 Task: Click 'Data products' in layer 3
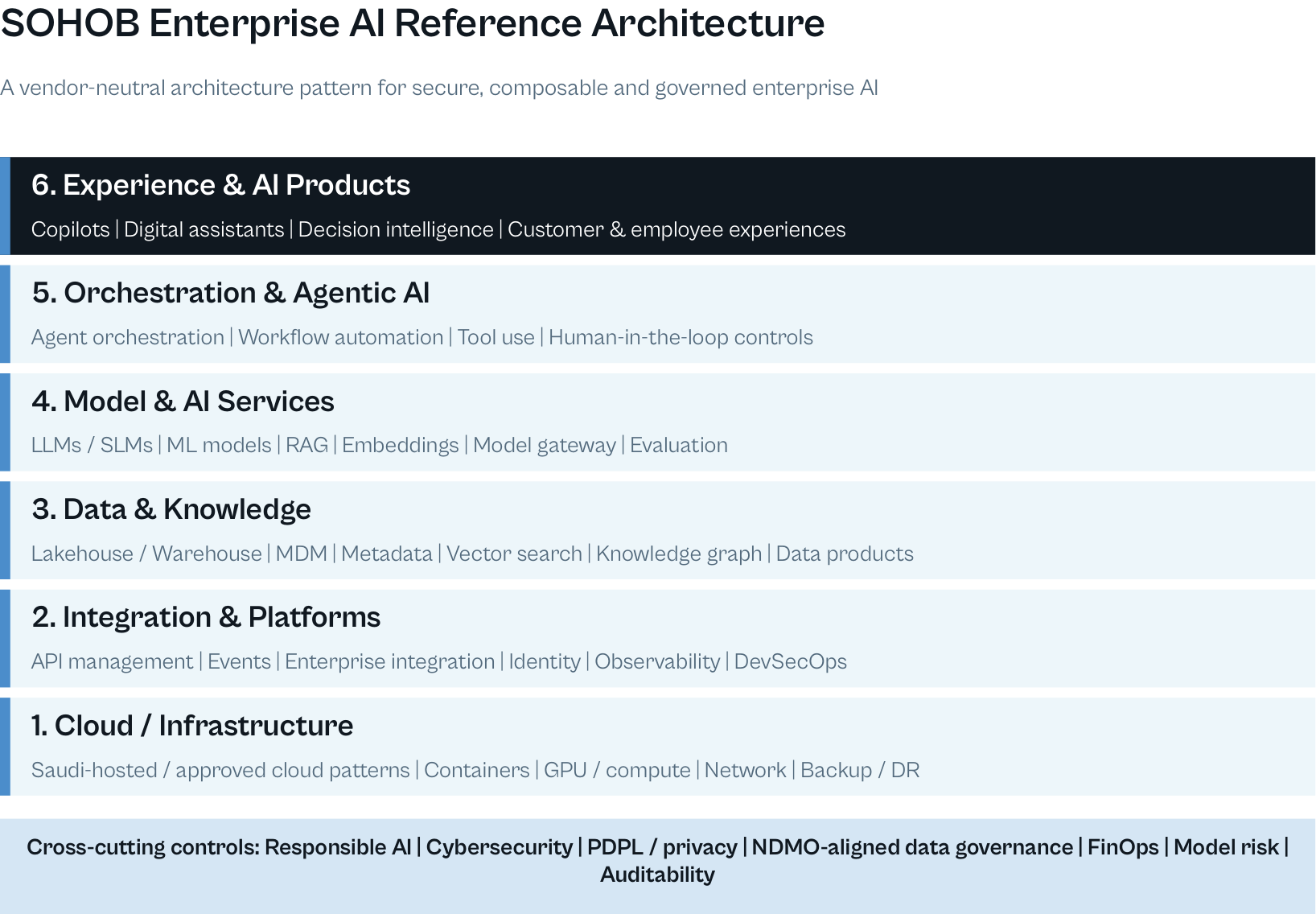click(x=845, y=554)
